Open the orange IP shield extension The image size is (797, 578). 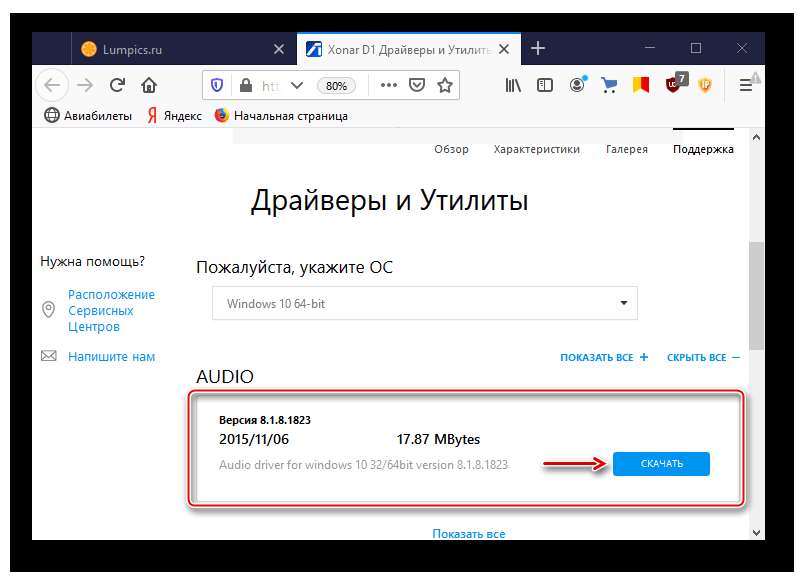(705, 85)
